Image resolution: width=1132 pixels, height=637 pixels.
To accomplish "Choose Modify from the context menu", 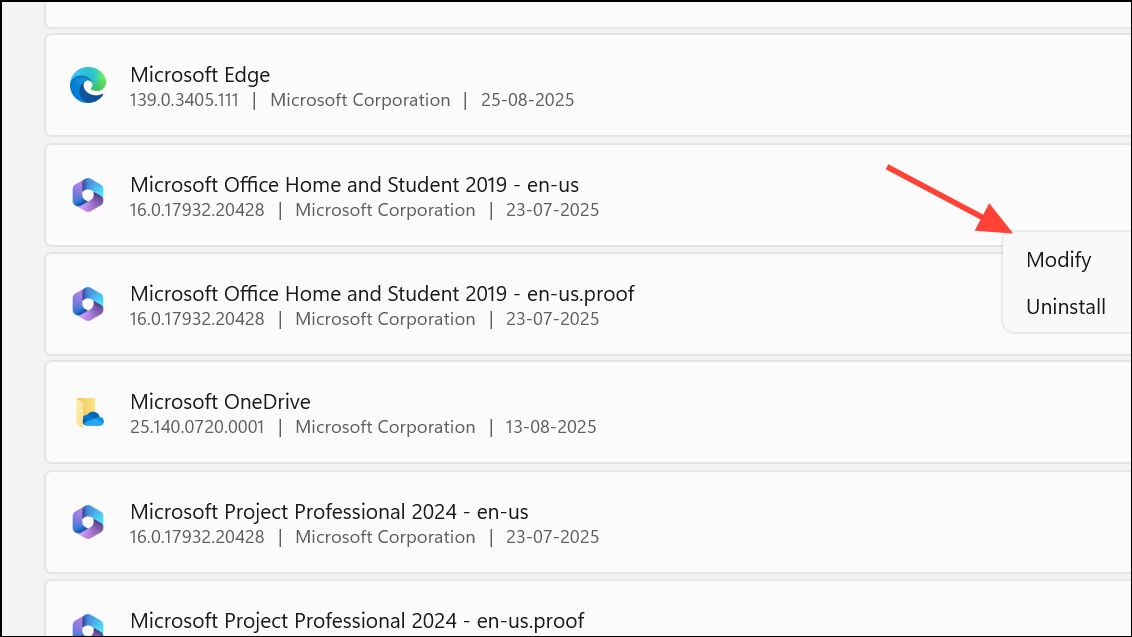I will coord(1058,259).
